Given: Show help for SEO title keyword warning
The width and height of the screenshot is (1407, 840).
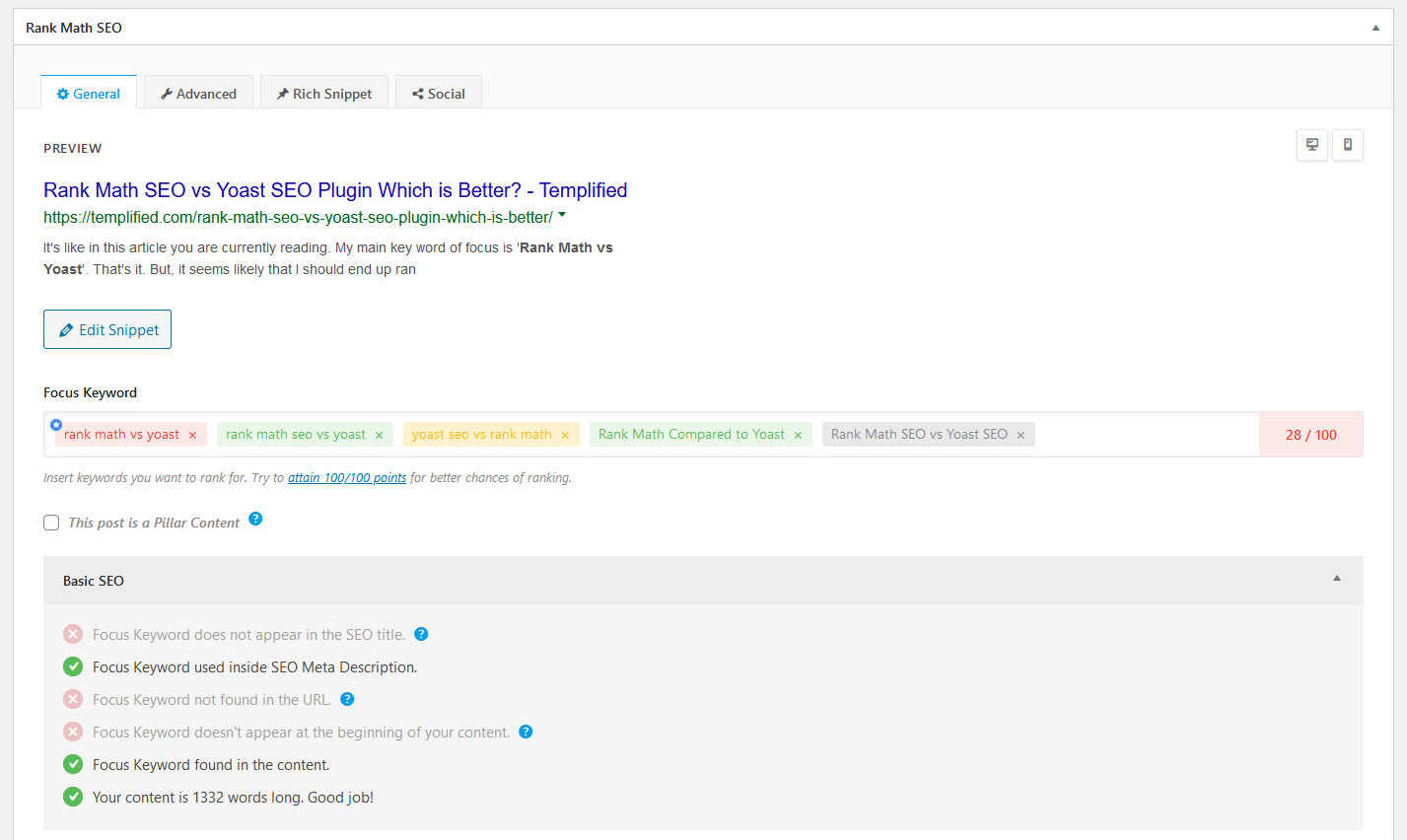Looking at the screenshot, I should 421,634.
